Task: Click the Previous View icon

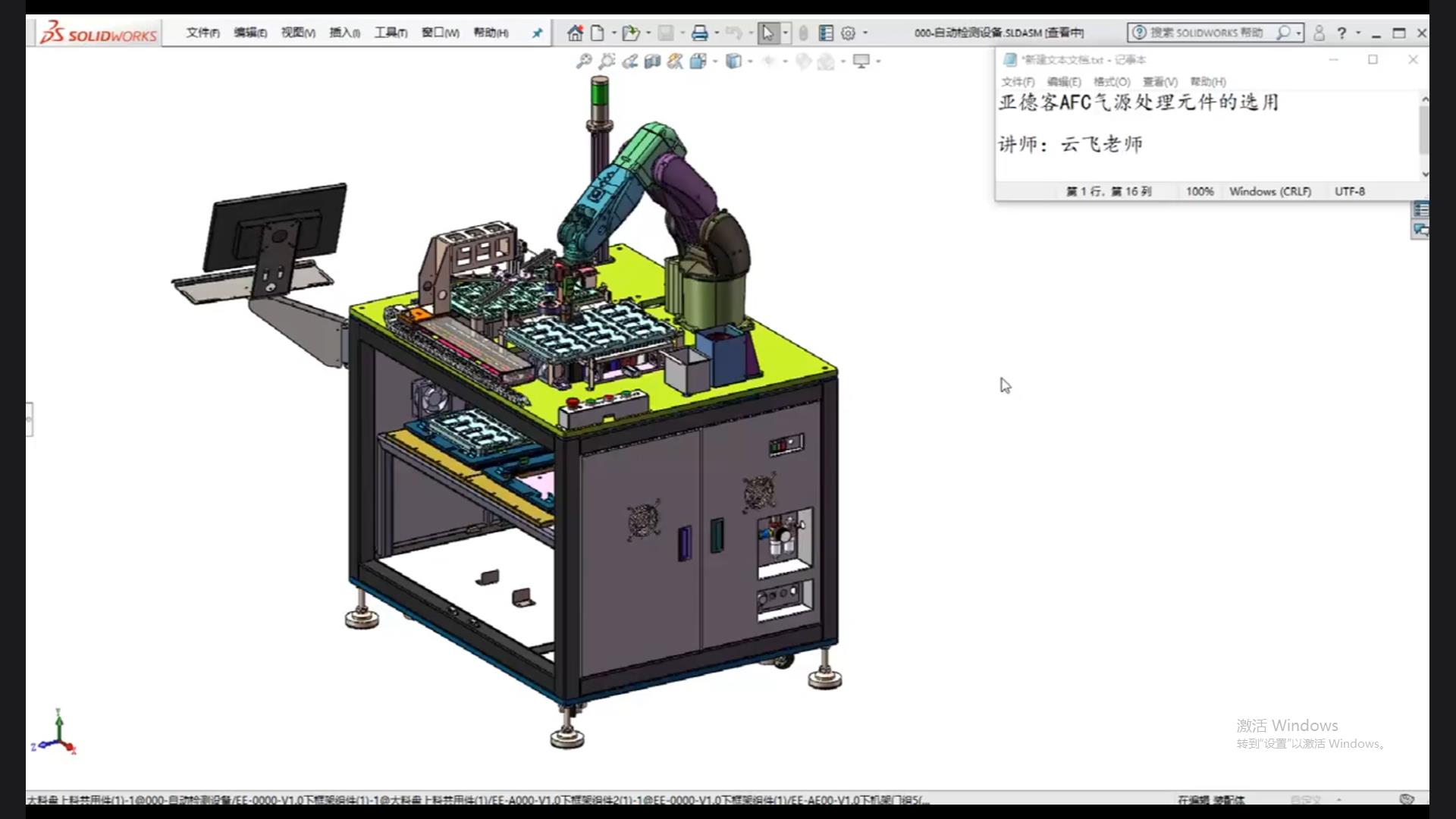Action: coord(629,61)
